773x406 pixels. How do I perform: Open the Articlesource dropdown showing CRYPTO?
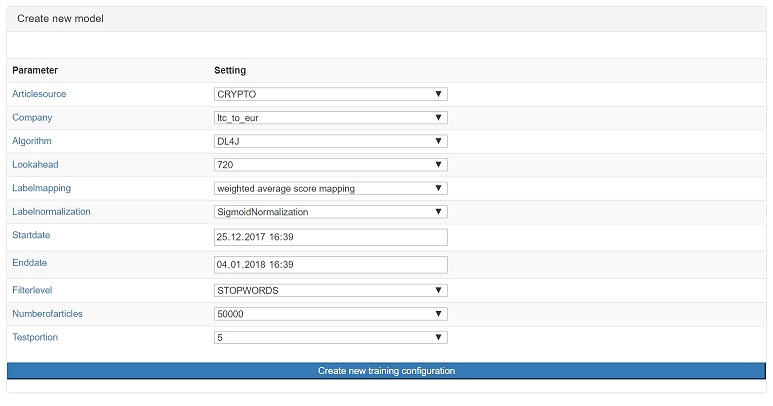tap(330, 94)
